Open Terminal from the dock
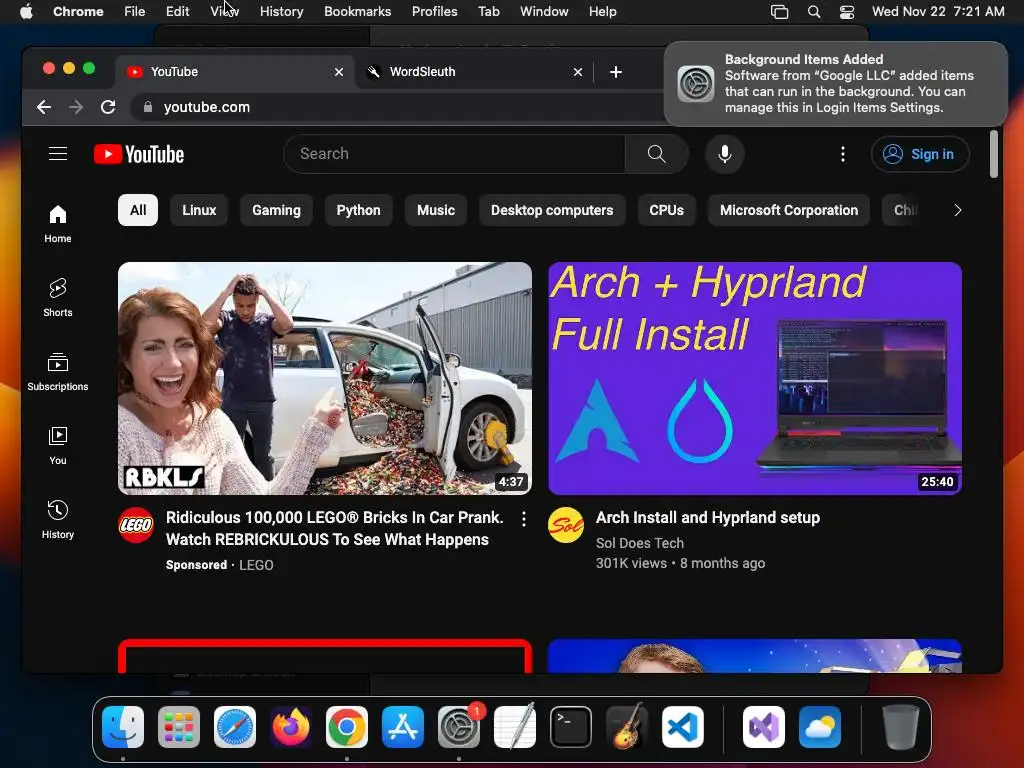1024x768 pixels. tap(571, 727)
